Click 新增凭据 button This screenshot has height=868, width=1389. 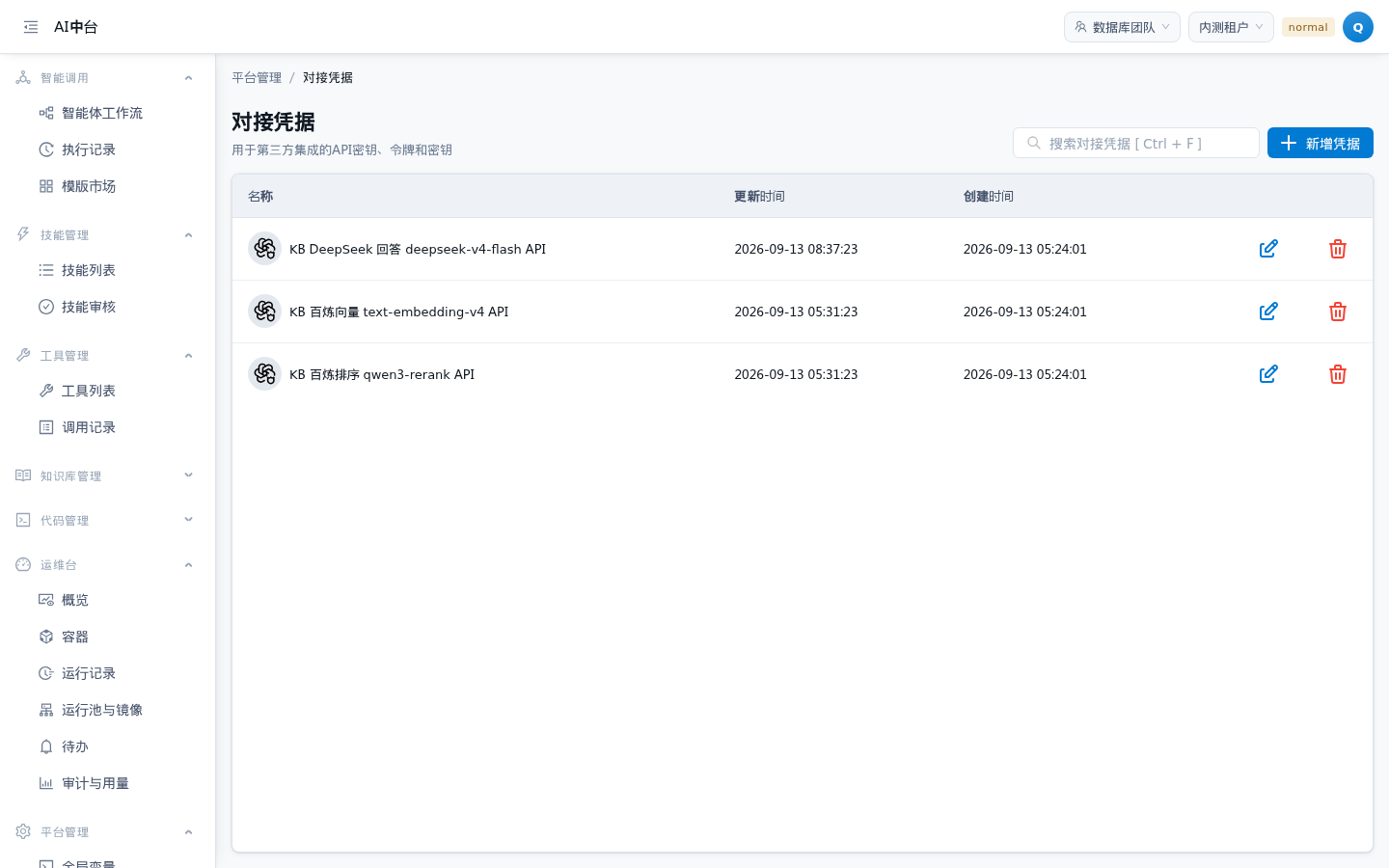click(1320, 143)
